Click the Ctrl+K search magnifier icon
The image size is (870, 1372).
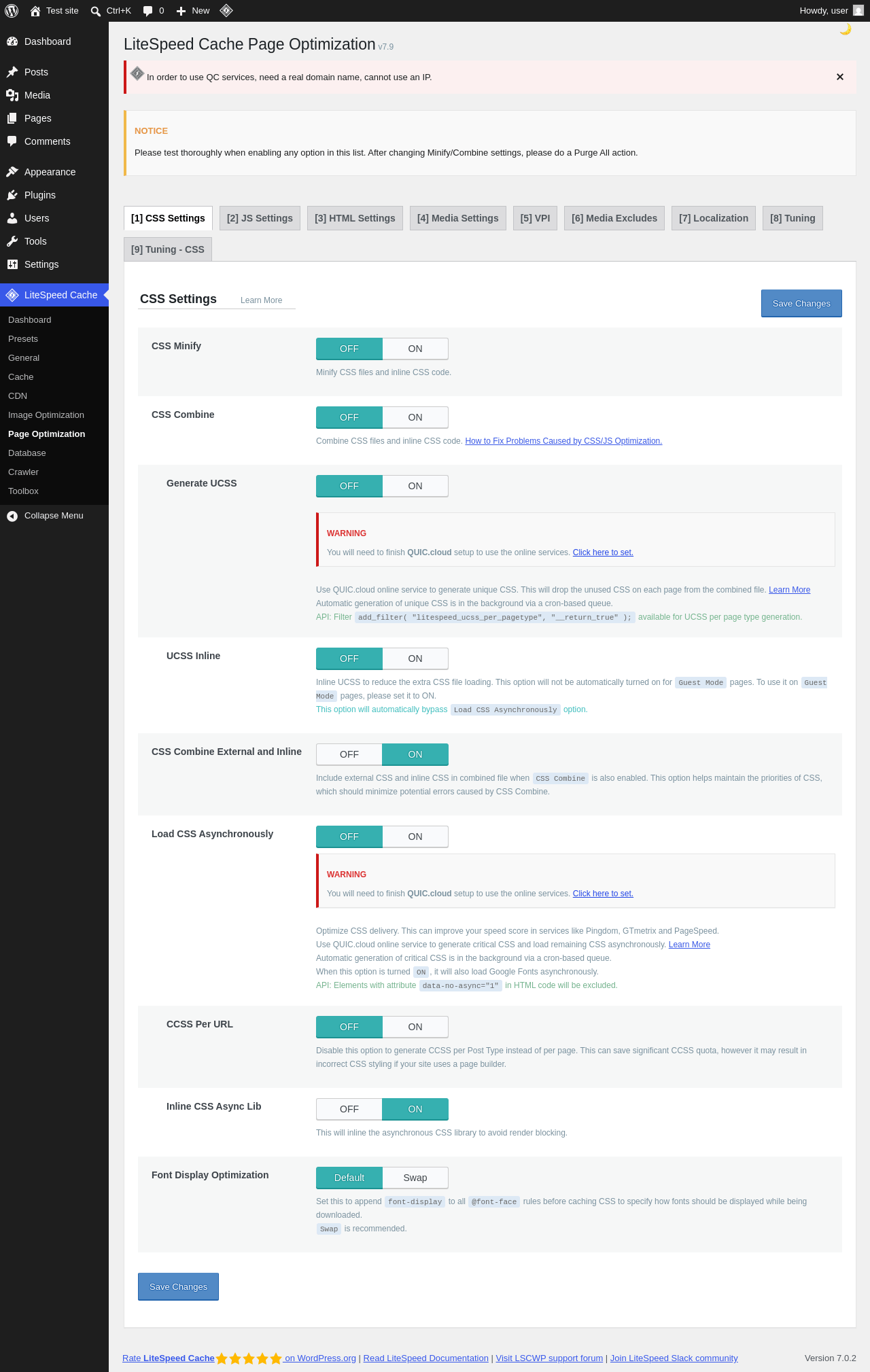tap(96, 11)
